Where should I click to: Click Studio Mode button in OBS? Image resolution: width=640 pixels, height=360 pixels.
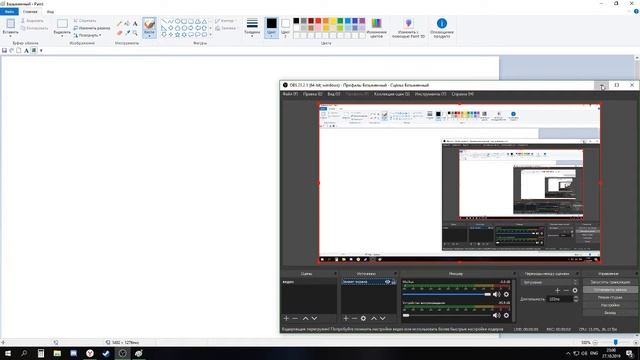tap(610, 298)
